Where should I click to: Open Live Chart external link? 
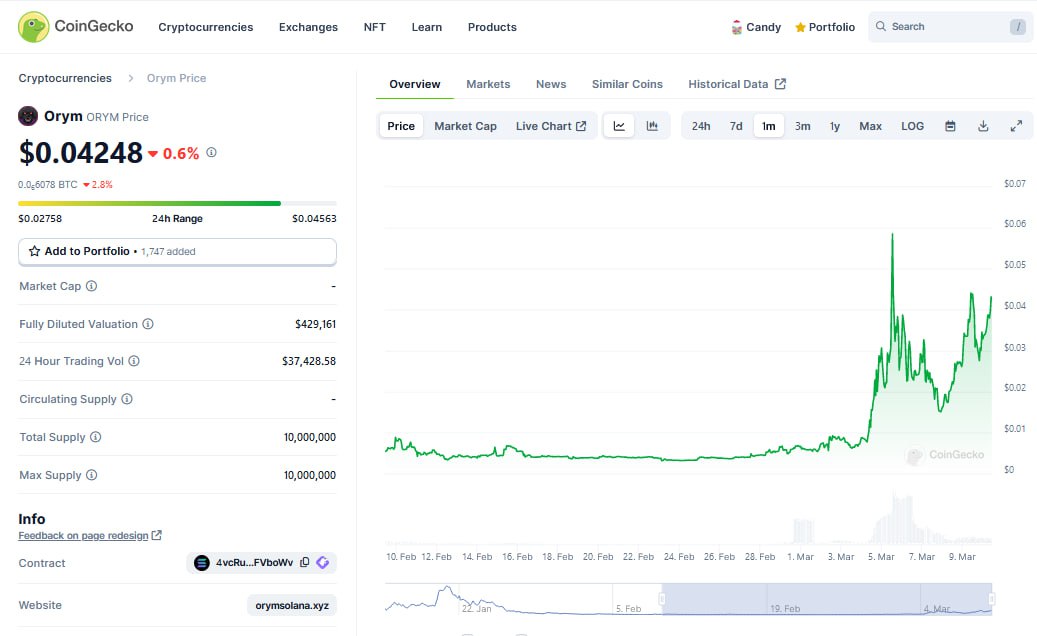tap(551, 126)
